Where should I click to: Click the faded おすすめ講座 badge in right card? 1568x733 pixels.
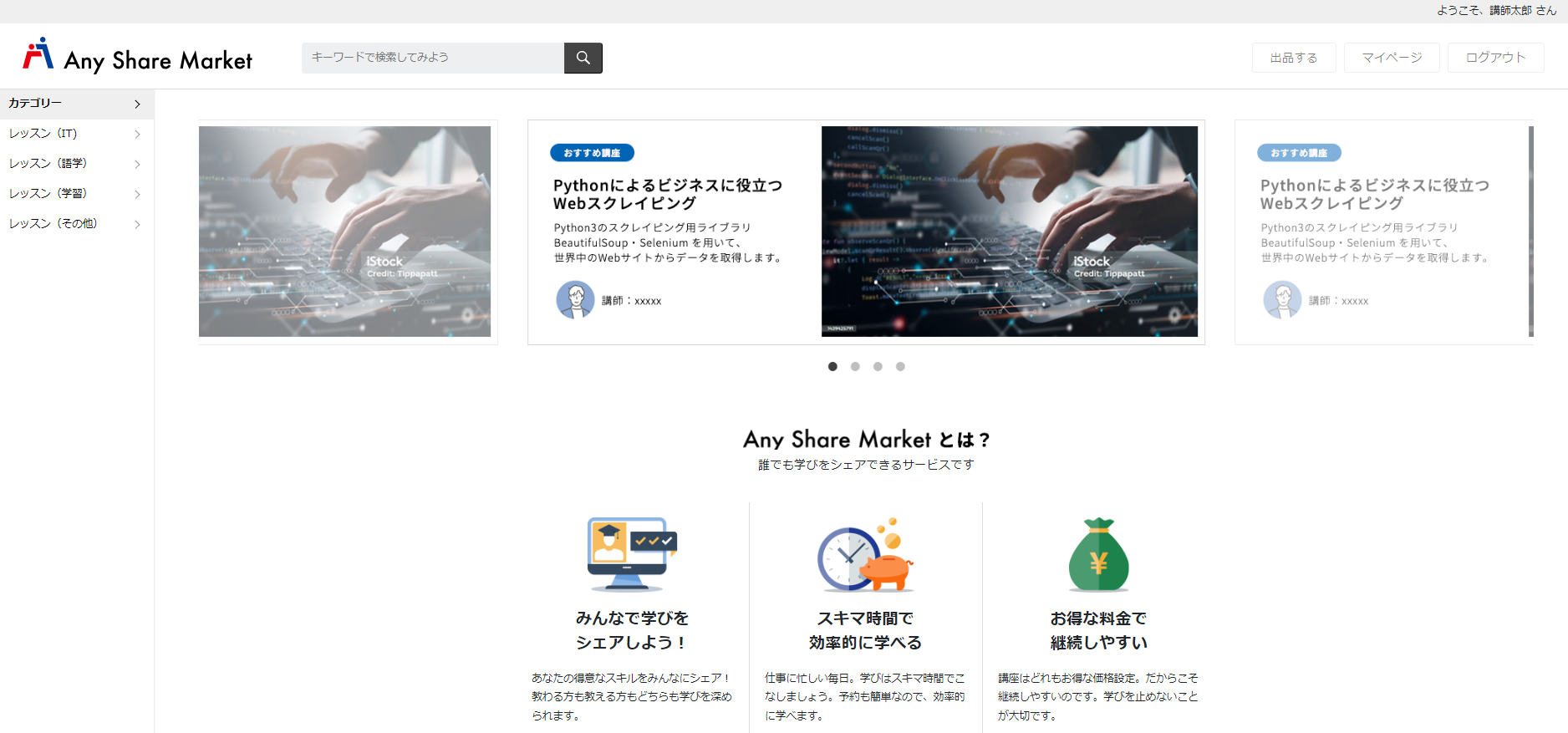point(1299,153)
